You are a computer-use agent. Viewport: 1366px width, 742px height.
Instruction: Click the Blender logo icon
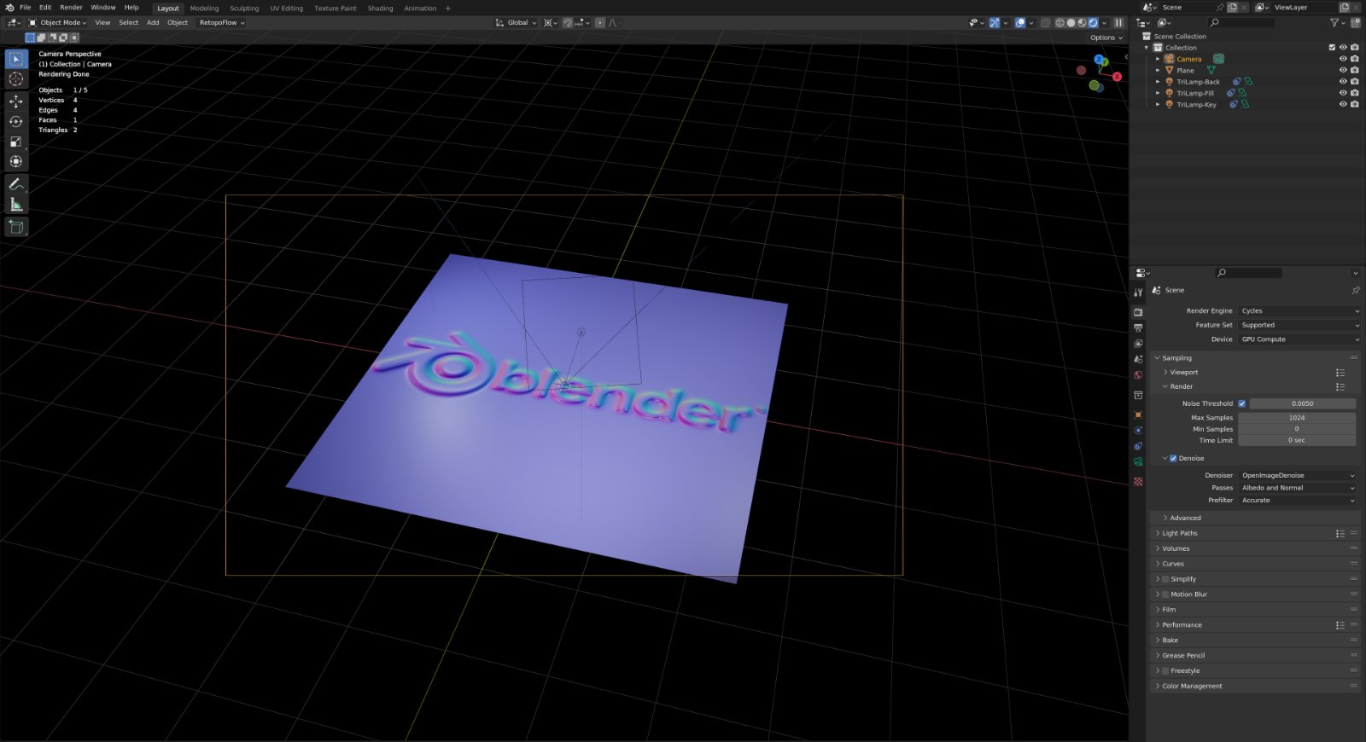pyautogui.click(x=8, y=7)
